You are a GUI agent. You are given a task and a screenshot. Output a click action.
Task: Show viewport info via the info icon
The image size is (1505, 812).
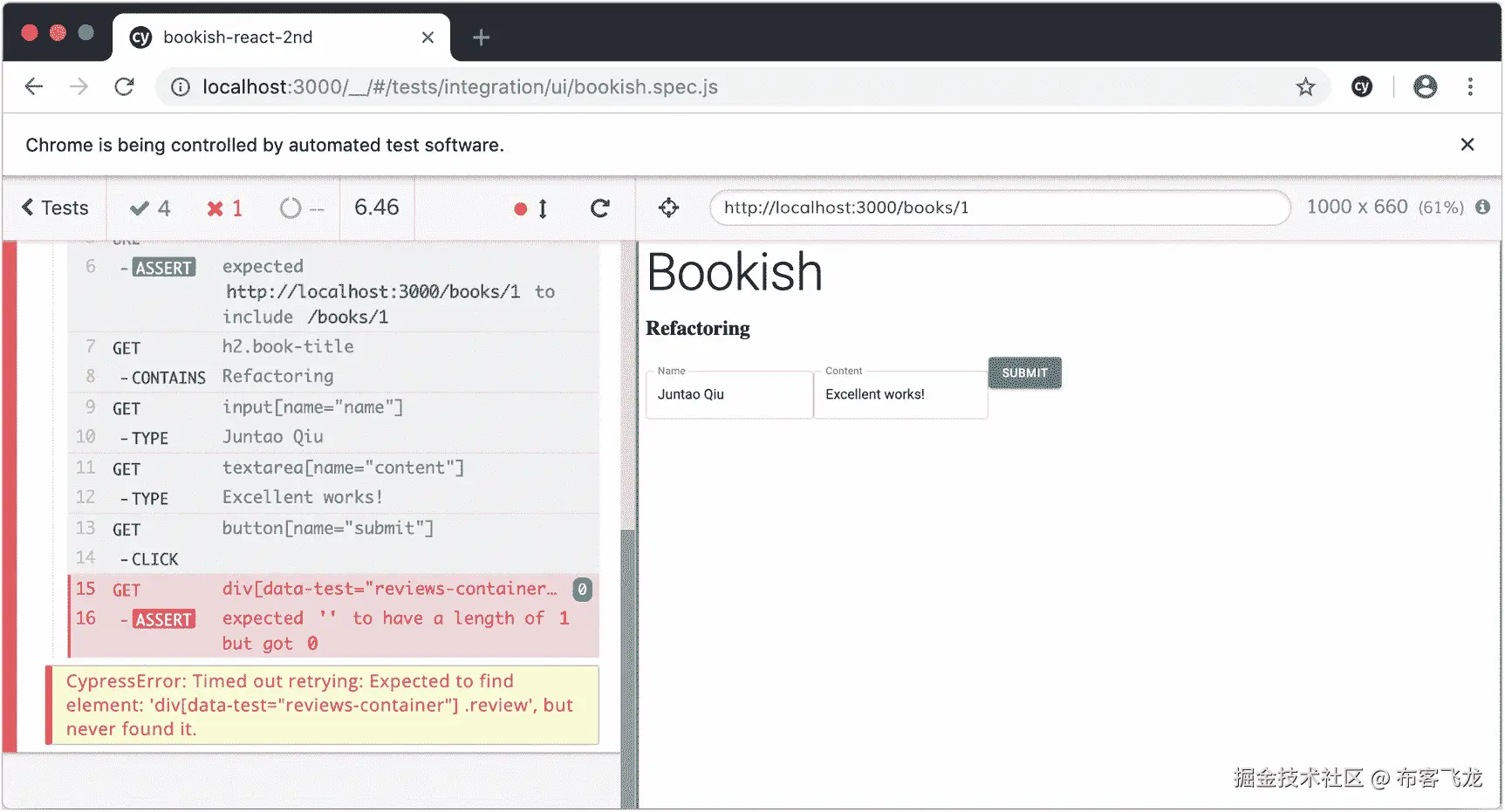1482,207
